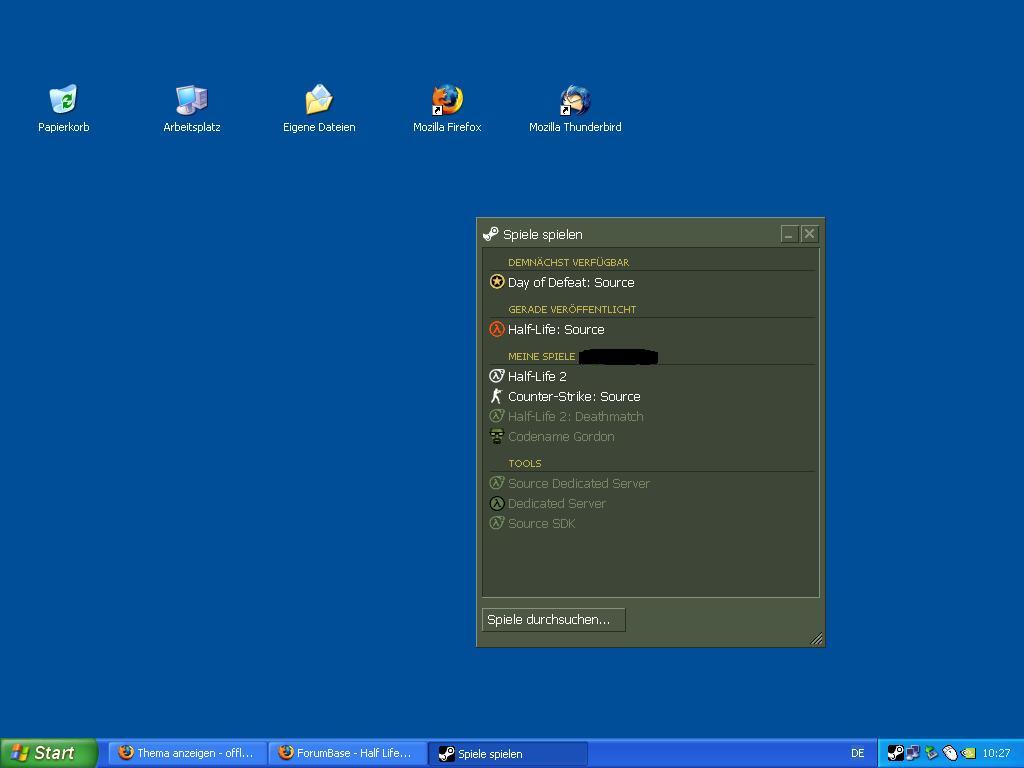Close the Spiele spielen window
Viewport: 1024px width, 768px height.
[x=809, y=234]
